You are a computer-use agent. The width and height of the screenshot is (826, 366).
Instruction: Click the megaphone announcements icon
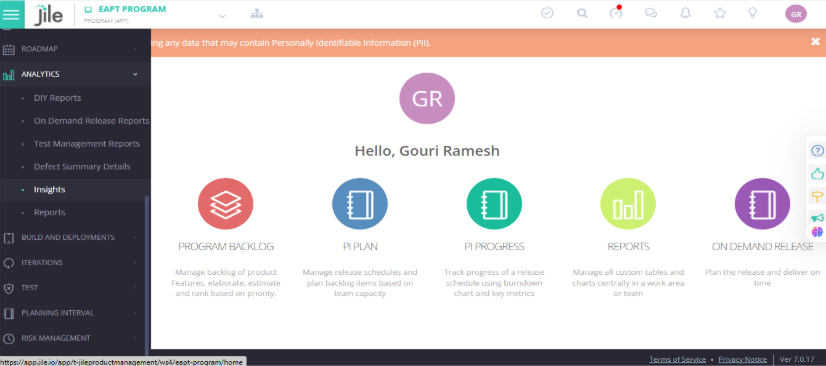click(x=817, y=217)
